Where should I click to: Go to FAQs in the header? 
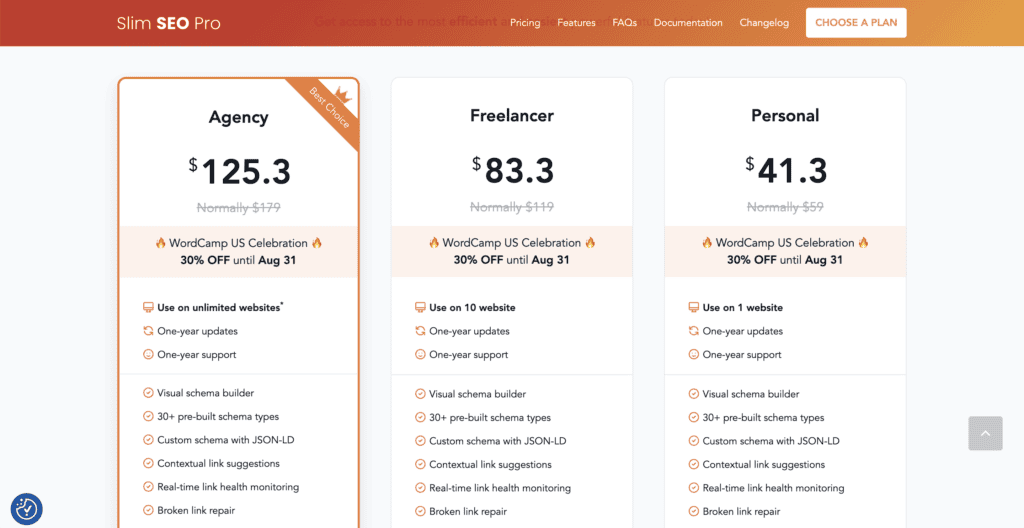(624, 23)
